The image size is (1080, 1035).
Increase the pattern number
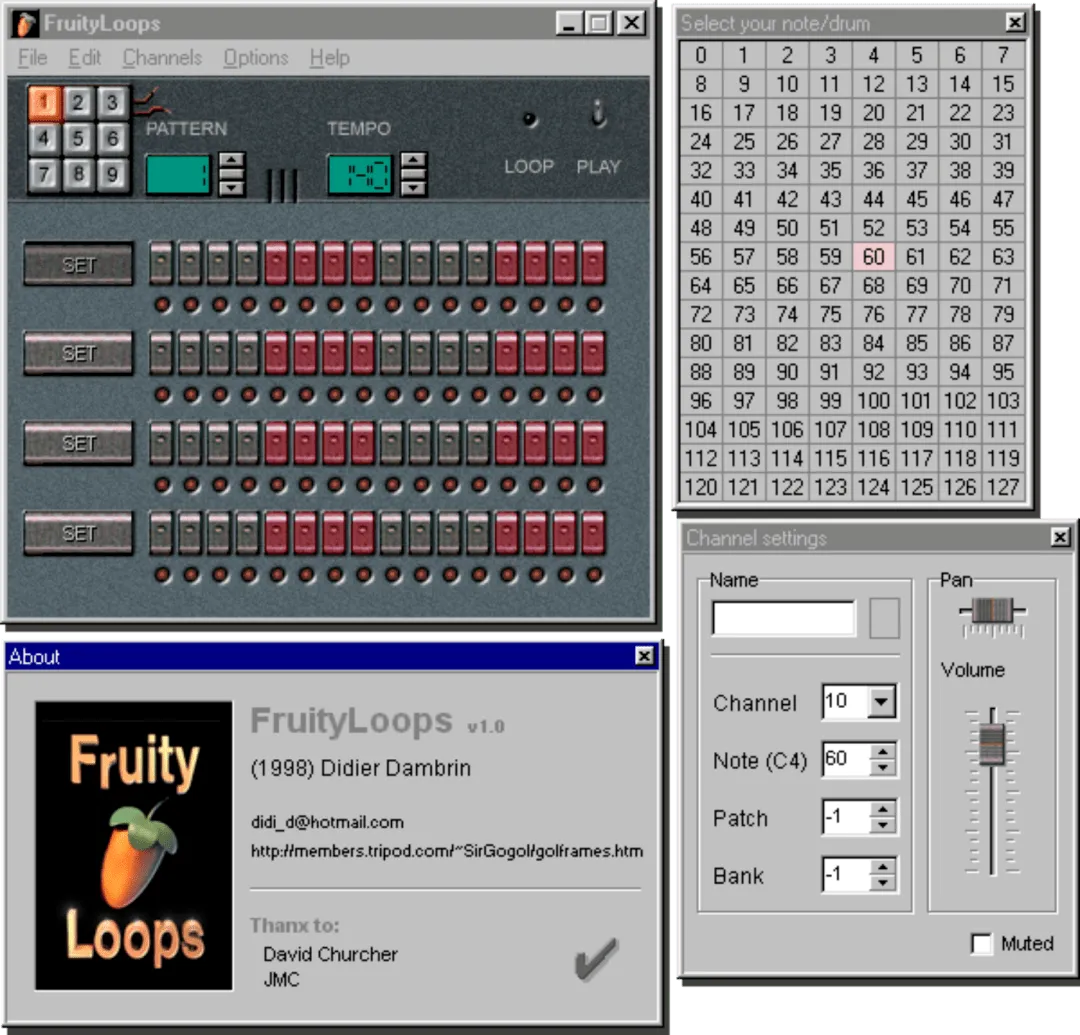click(231, 162)
